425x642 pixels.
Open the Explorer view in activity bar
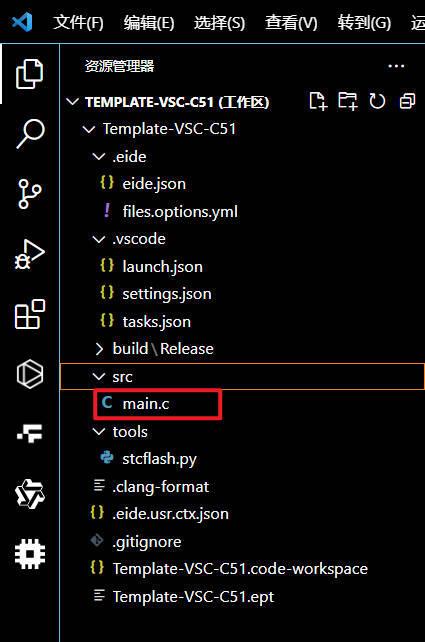pyautogui.click(x=29, y=74)
